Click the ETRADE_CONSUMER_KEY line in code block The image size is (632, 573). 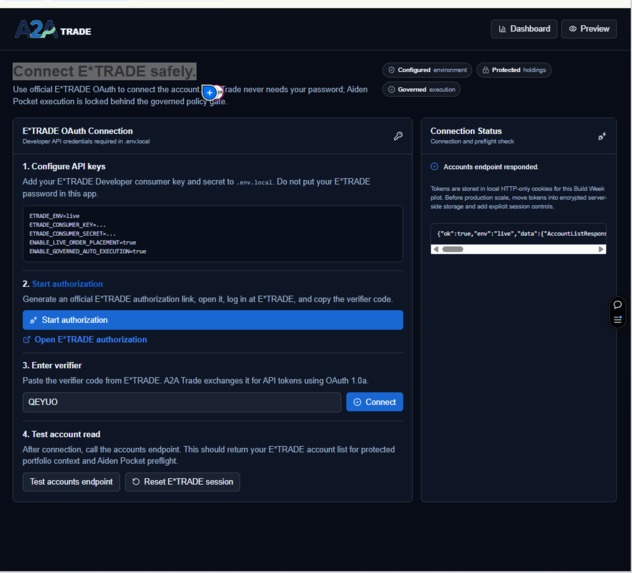point(67,225)
